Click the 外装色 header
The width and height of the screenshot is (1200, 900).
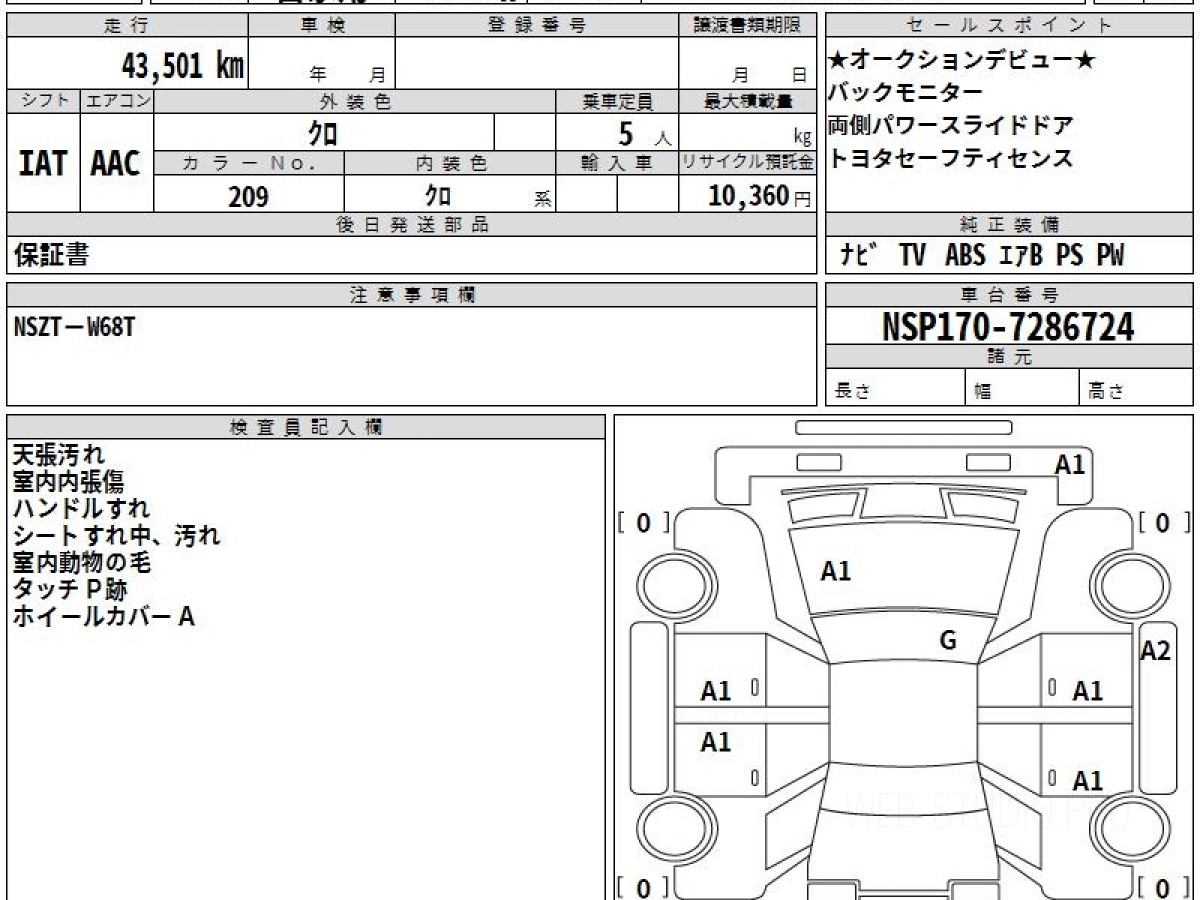point(355,101)
